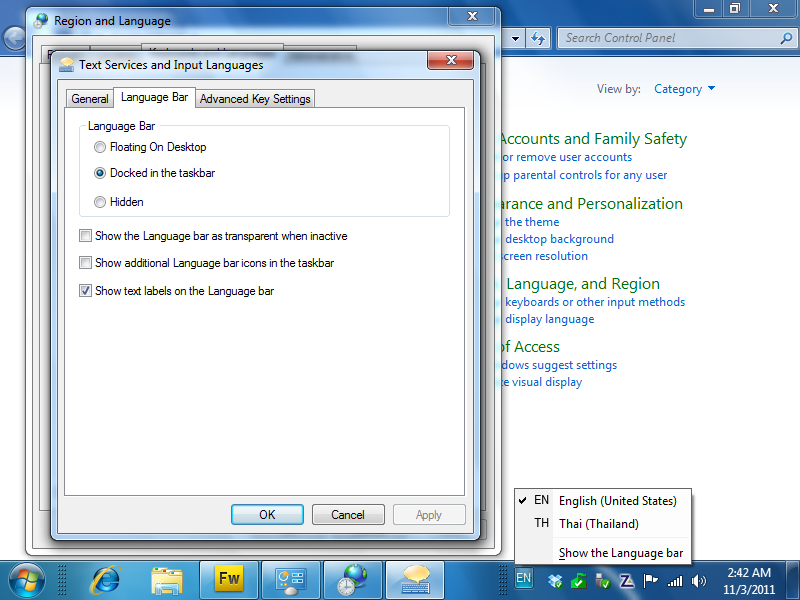Click network signal bars tray icon

tap(674, 581)
